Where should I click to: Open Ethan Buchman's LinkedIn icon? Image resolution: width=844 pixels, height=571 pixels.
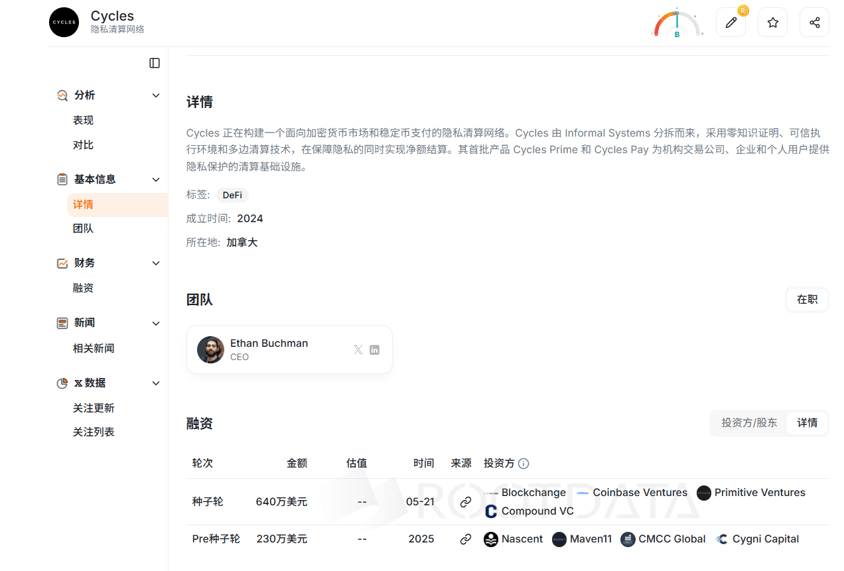[x=375, y=350]
